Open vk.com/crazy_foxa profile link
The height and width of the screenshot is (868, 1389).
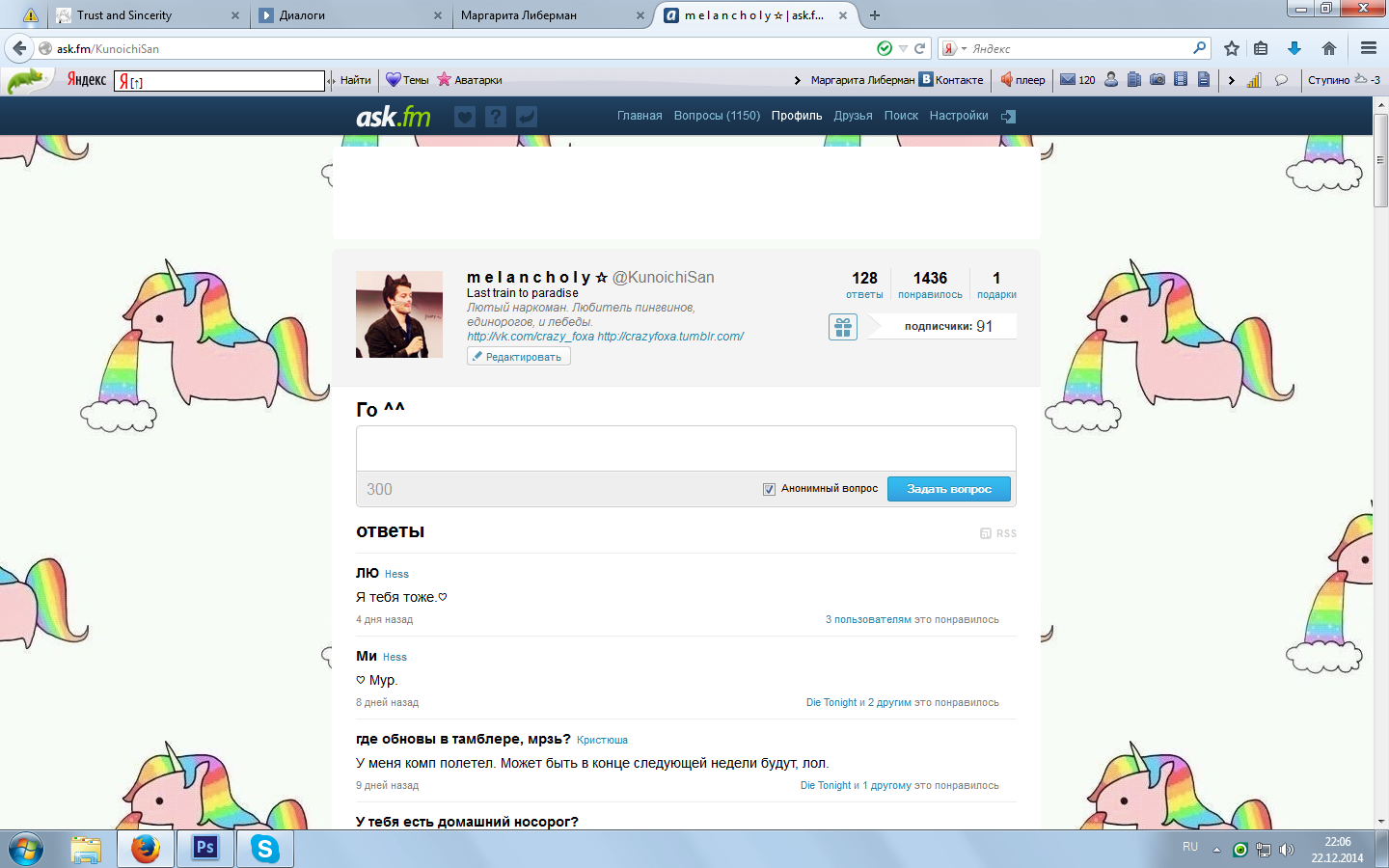coord(531,337)
